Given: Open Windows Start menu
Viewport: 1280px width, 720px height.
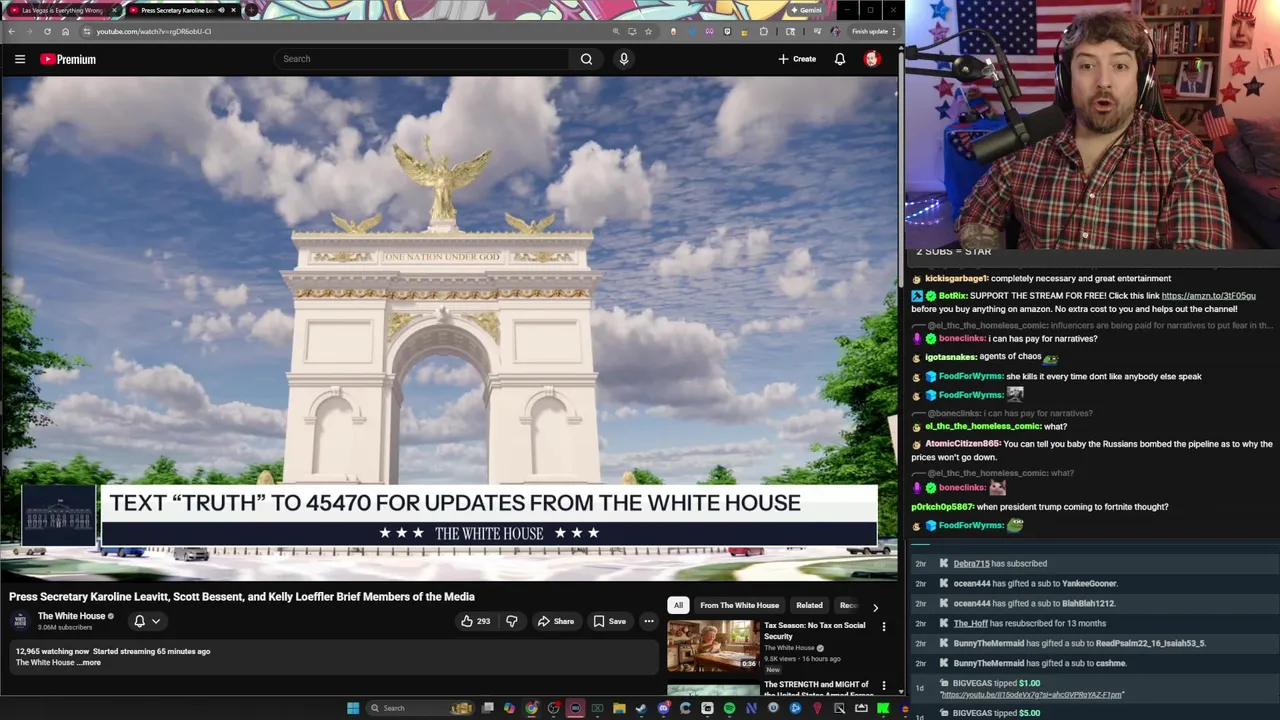Looking at the screenshot, I should pyautogui.click(x=352, y=708).
